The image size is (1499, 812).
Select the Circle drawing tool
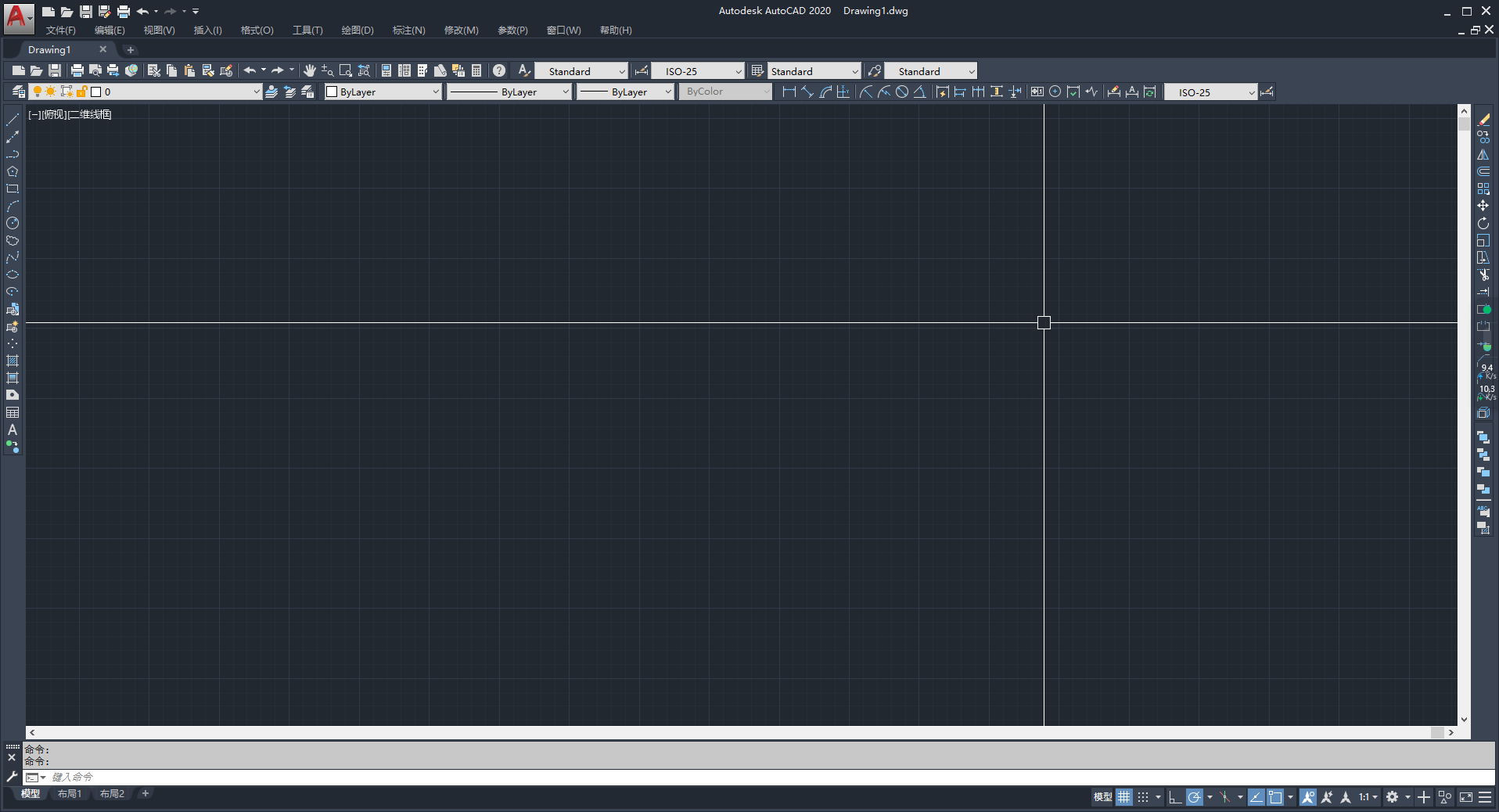click(x=13, y=223)
